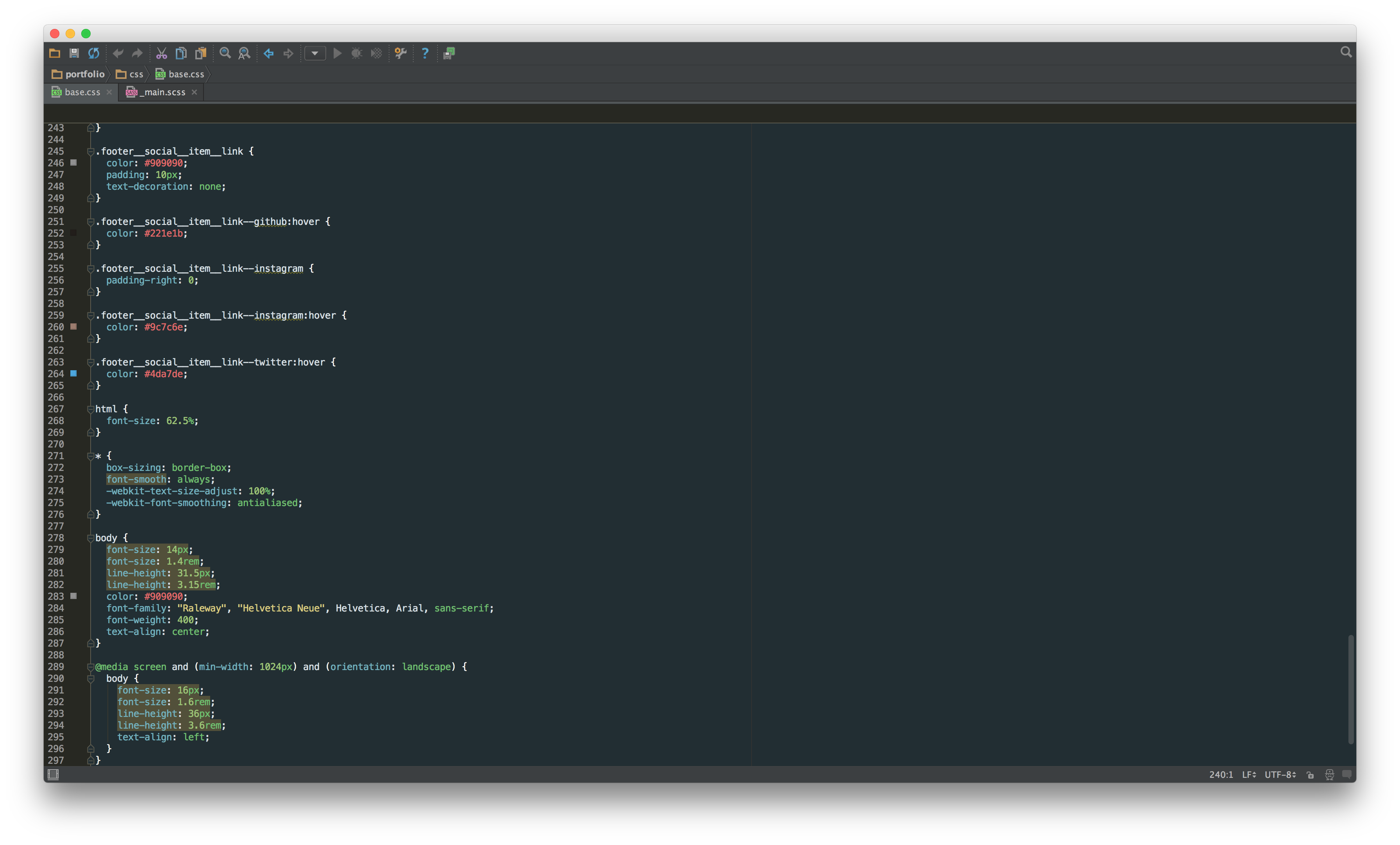Screen dimensions: 1400x845
Task: Click the editor vertical scrollbar thumb
Action: coord(1350,689)
